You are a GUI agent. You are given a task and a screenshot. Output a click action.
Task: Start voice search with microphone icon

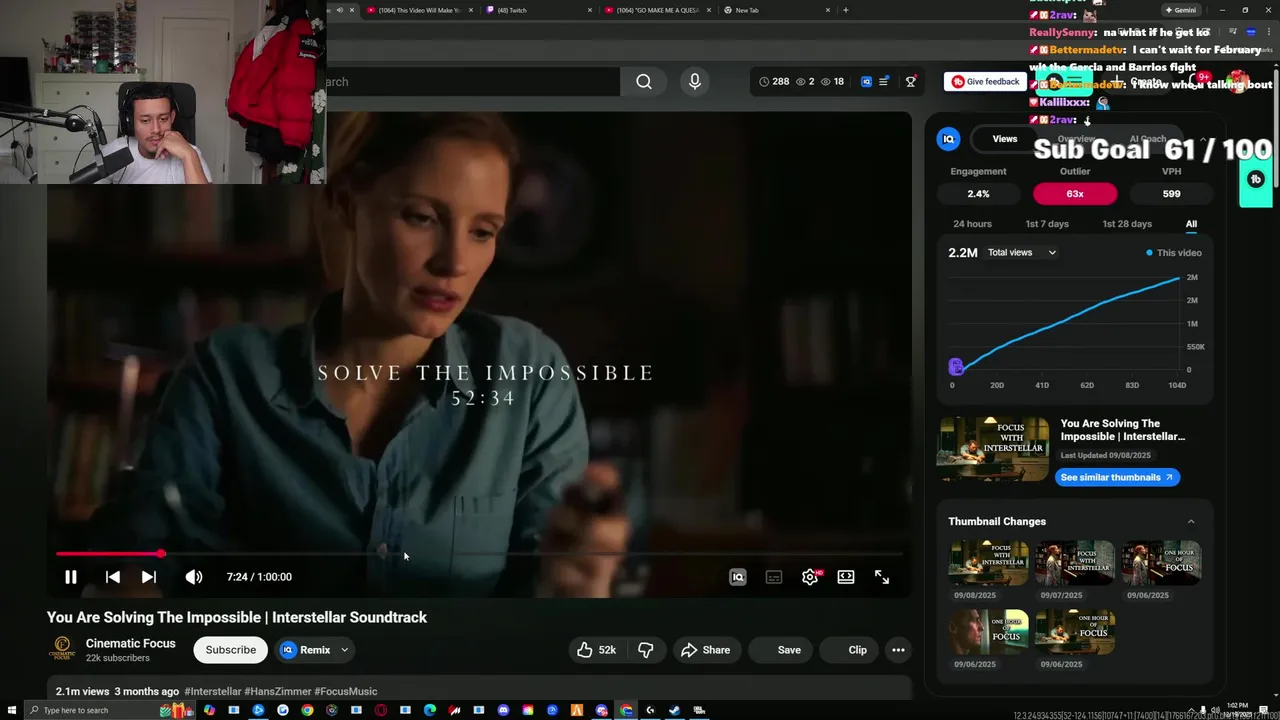point(695,82)
